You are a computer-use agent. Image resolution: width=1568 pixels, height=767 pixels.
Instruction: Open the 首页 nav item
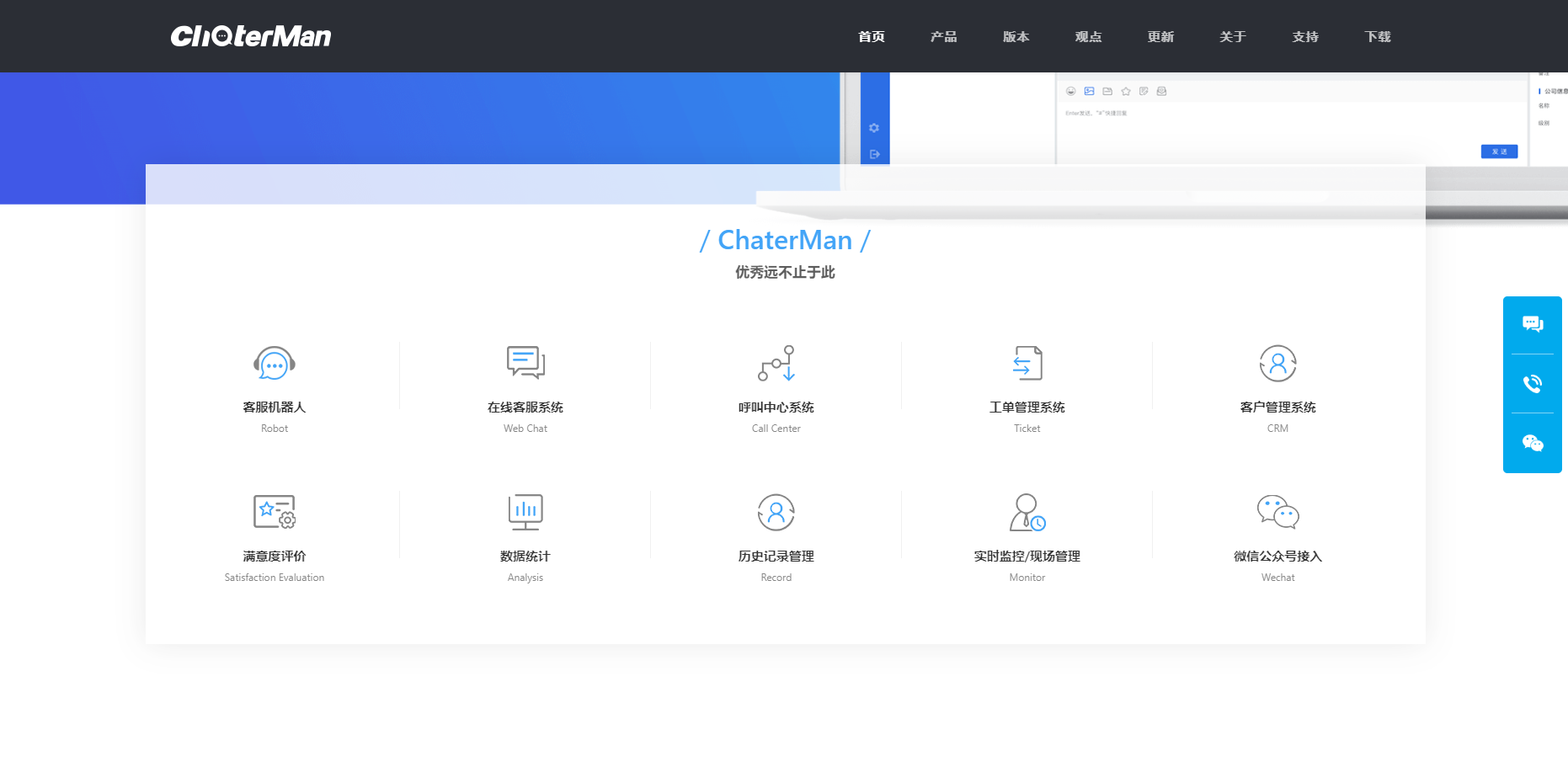872,36
